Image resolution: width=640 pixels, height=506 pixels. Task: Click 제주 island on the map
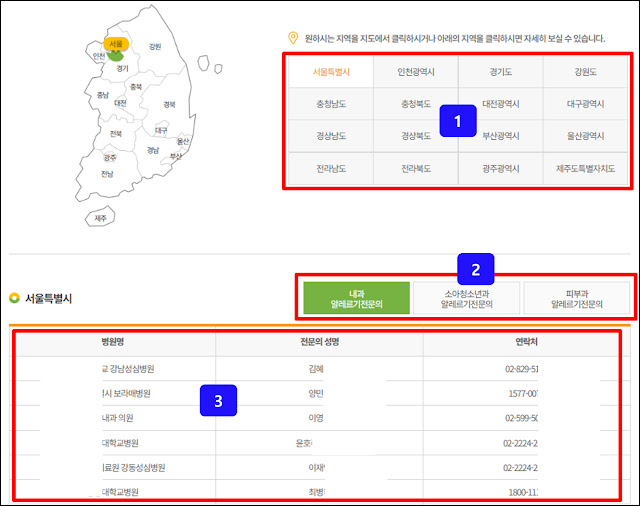tap(100, 218)
